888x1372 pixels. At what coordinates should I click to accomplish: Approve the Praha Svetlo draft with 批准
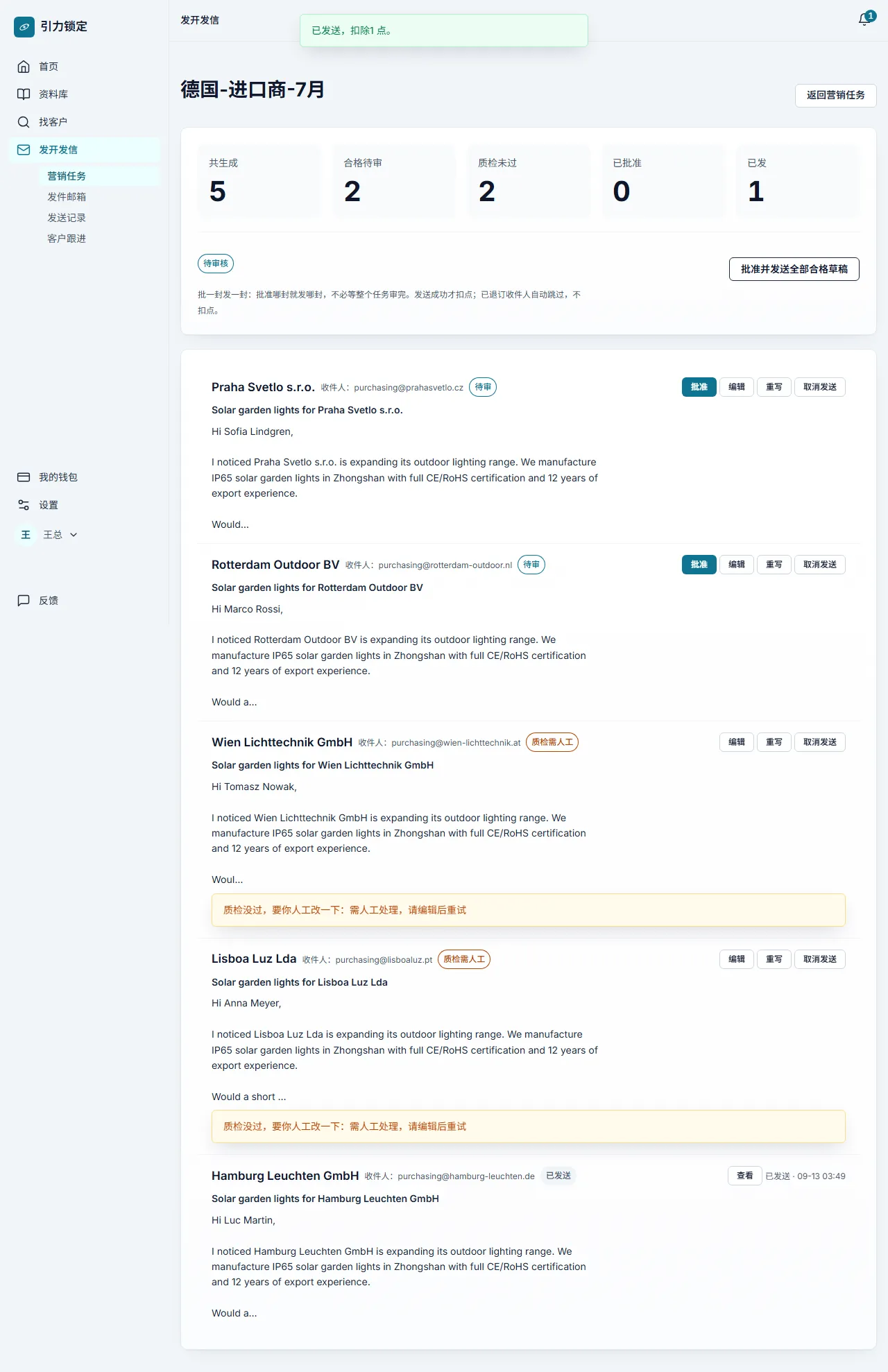699,387
